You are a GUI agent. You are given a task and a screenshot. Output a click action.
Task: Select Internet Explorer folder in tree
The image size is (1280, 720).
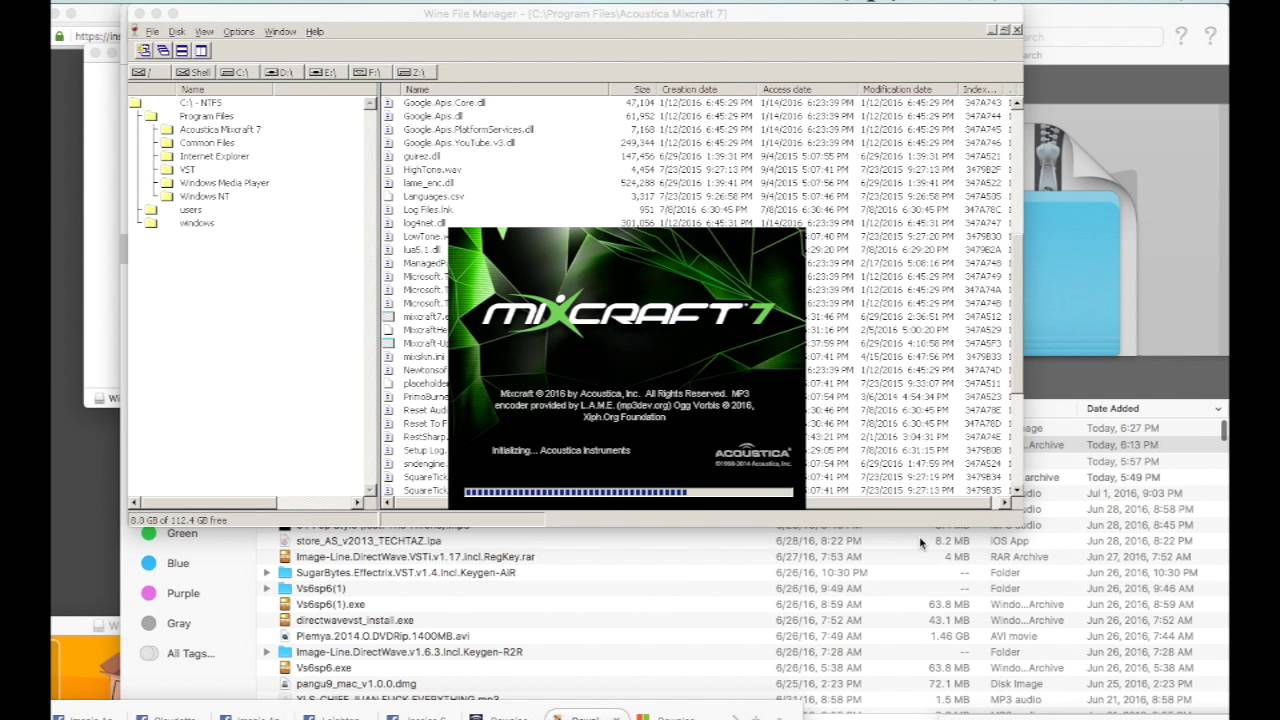click(214, 156)
